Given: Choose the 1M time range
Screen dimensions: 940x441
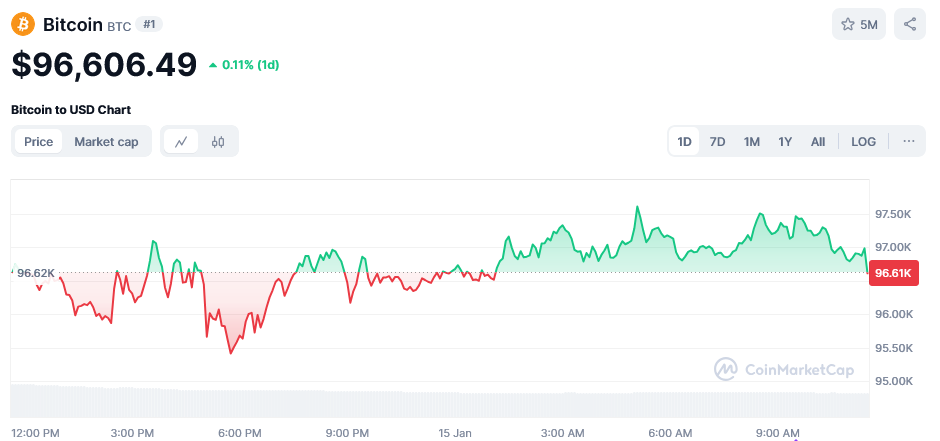Looking at the screenshot, I should point(752,142).
